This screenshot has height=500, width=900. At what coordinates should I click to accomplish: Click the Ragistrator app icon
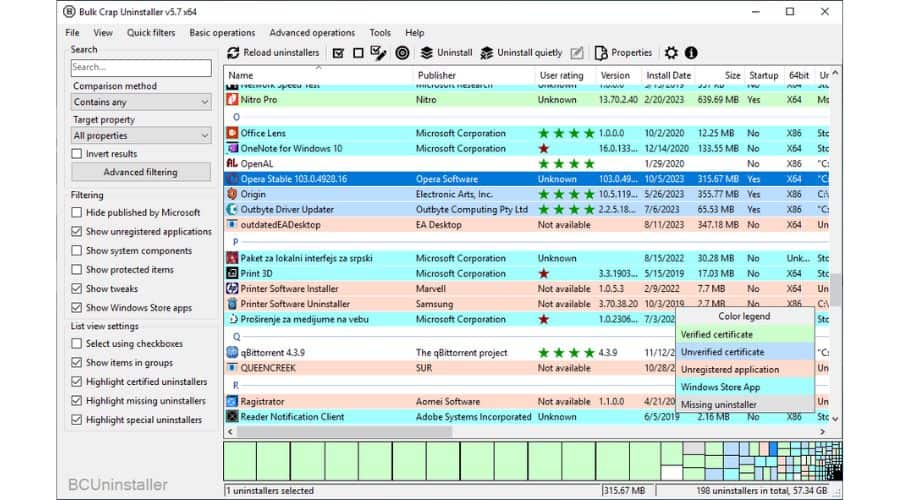click(232, 401)
